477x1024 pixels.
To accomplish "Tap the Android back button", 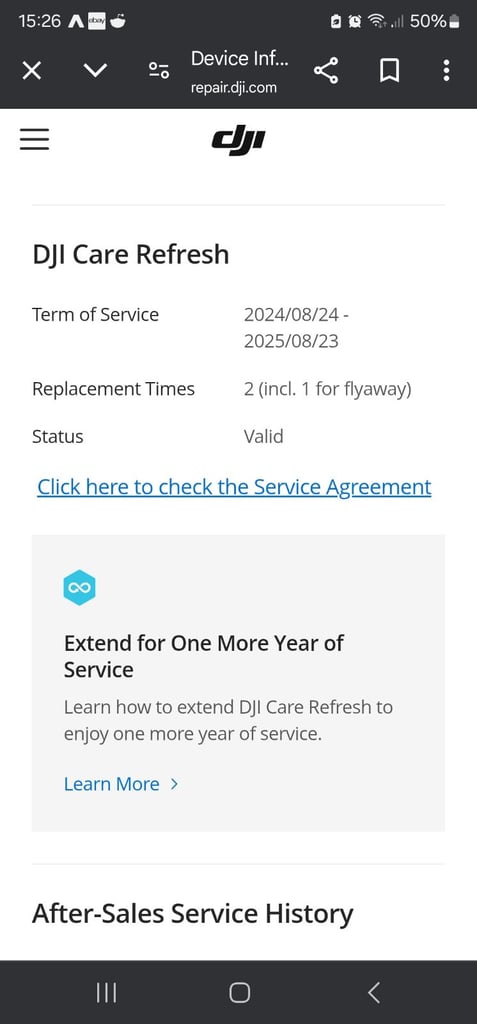I will click(373, 993).
